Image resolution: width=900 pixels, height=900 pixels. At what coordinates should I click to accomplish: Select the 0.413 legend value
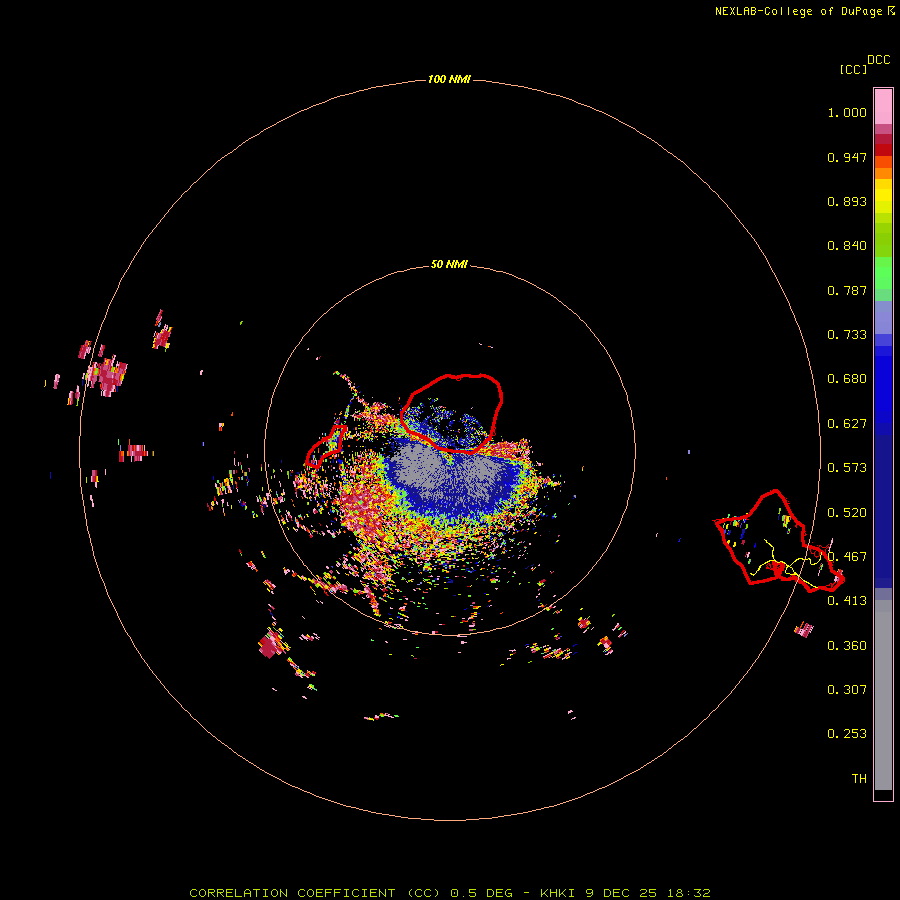(x=847, y=601)
